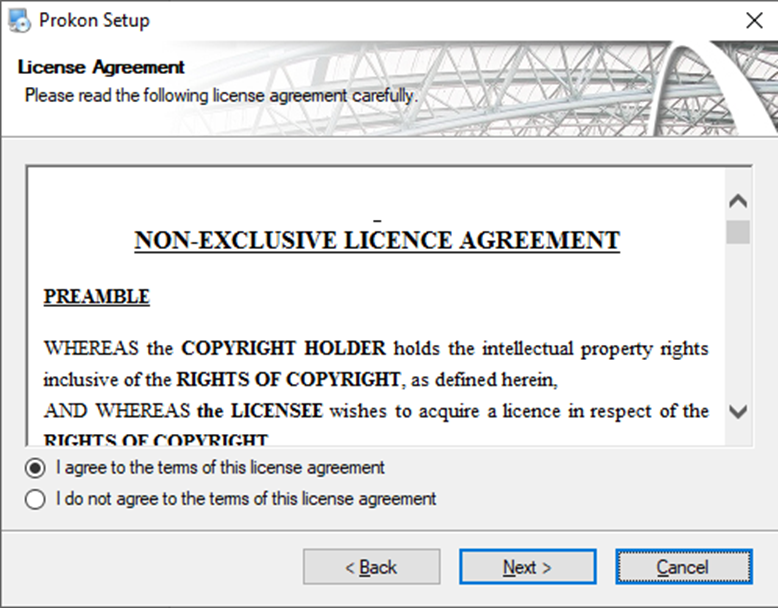Image resolution: width=778 pixels, height=608 pixels.
Task: Cancel the Prokon installation
Action: click(683, 567)
